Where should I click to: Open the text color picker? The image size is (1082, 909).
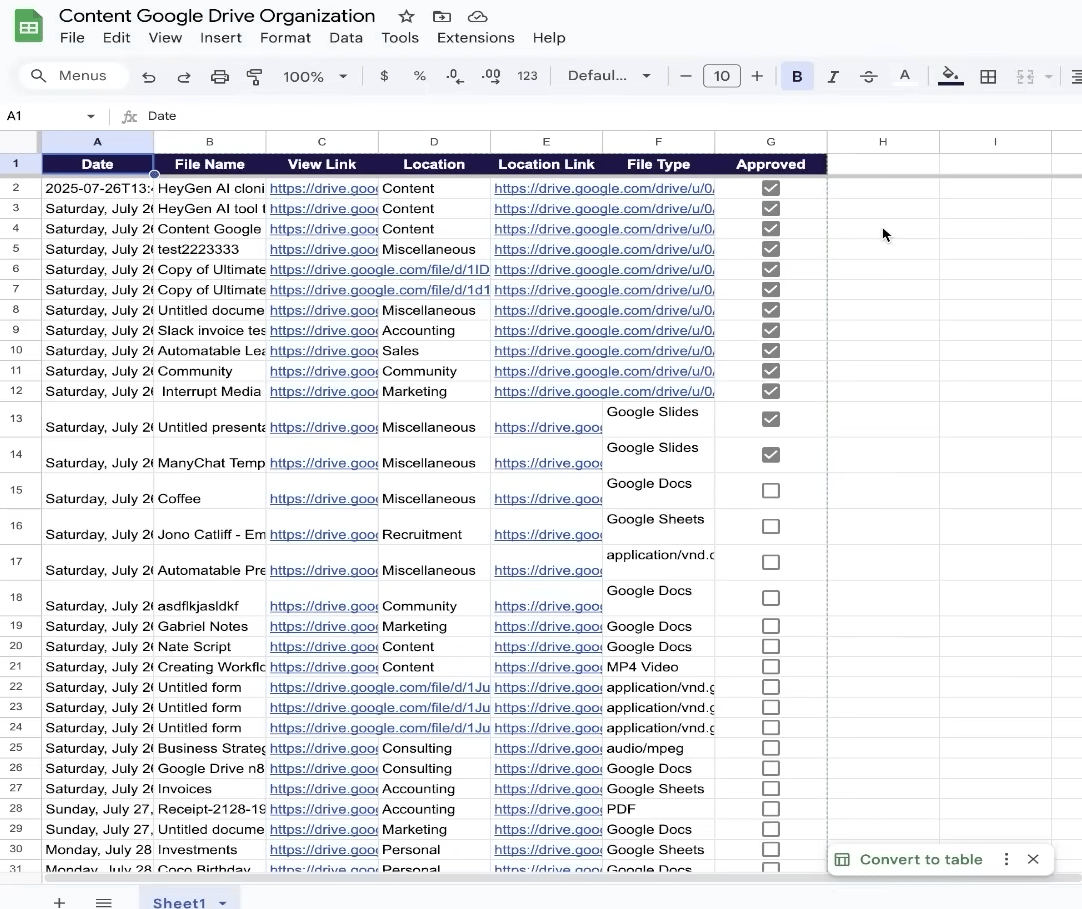(x=905, y=77)
